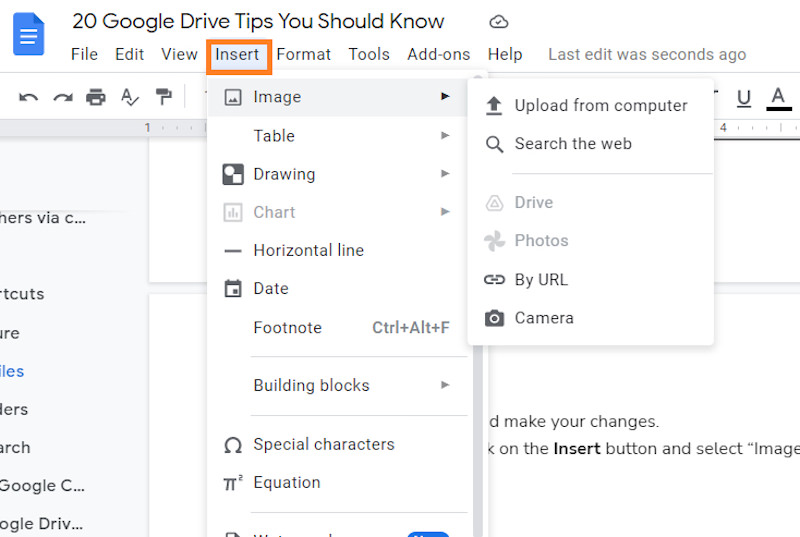Expand the Building blocks submenu arrow
800x537 pixels.
click(x=445, y=385)
